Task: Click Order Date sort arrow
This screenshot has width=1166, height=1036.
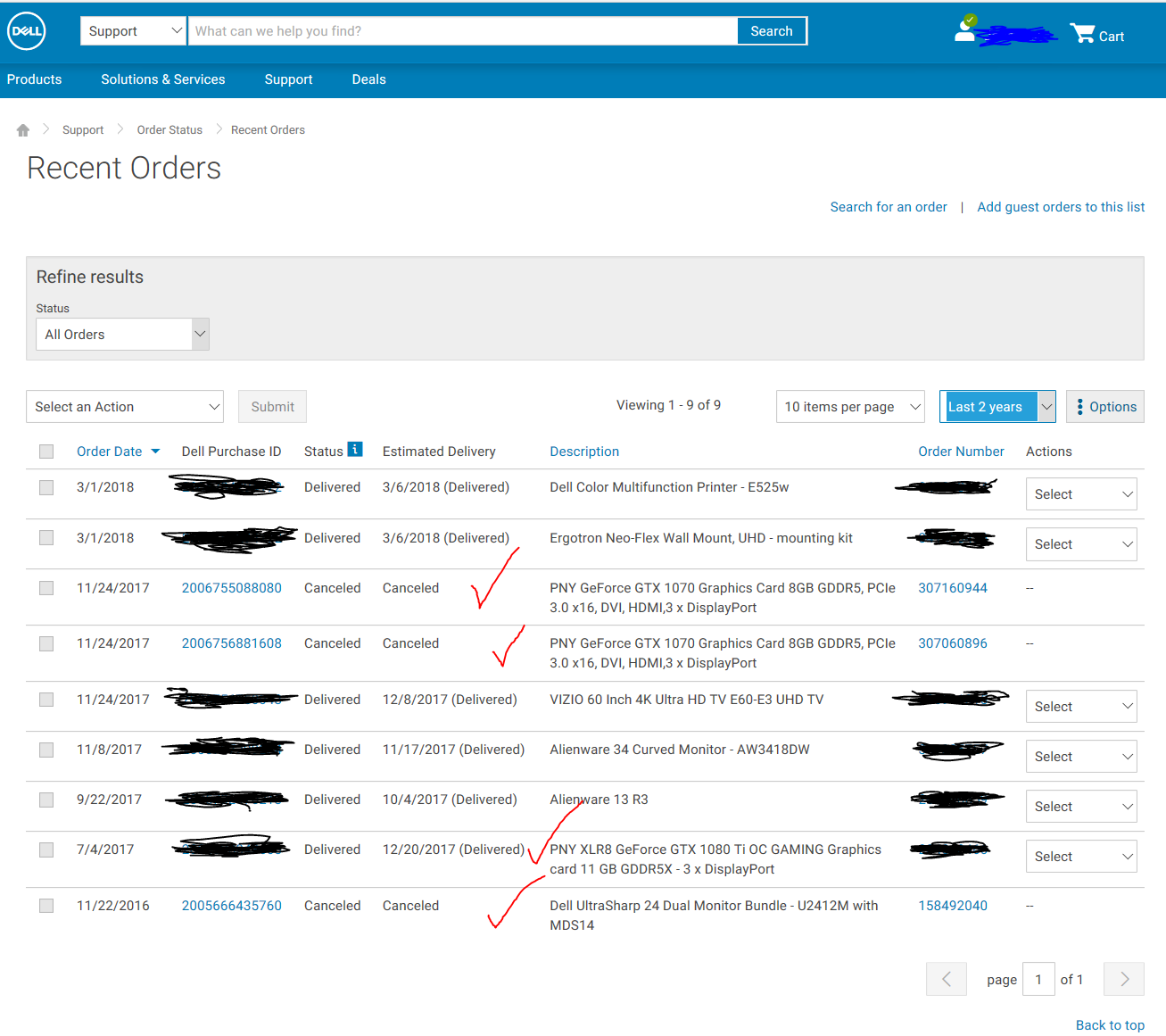Action: click(x=155, y=452)
